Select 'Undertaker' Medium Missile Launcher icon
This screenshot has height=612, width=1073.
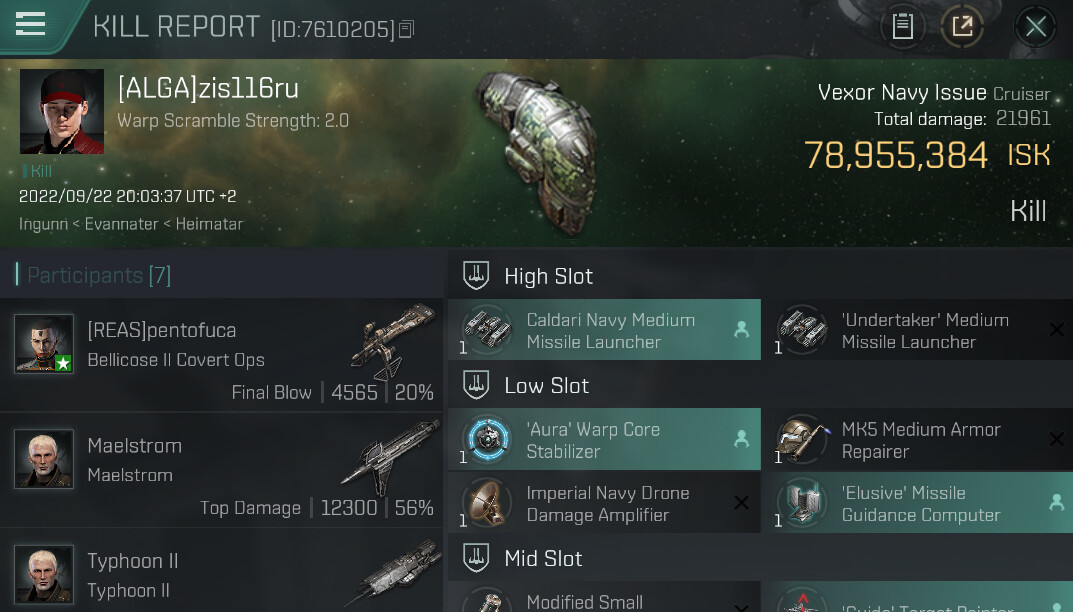[x=801, y=329]
